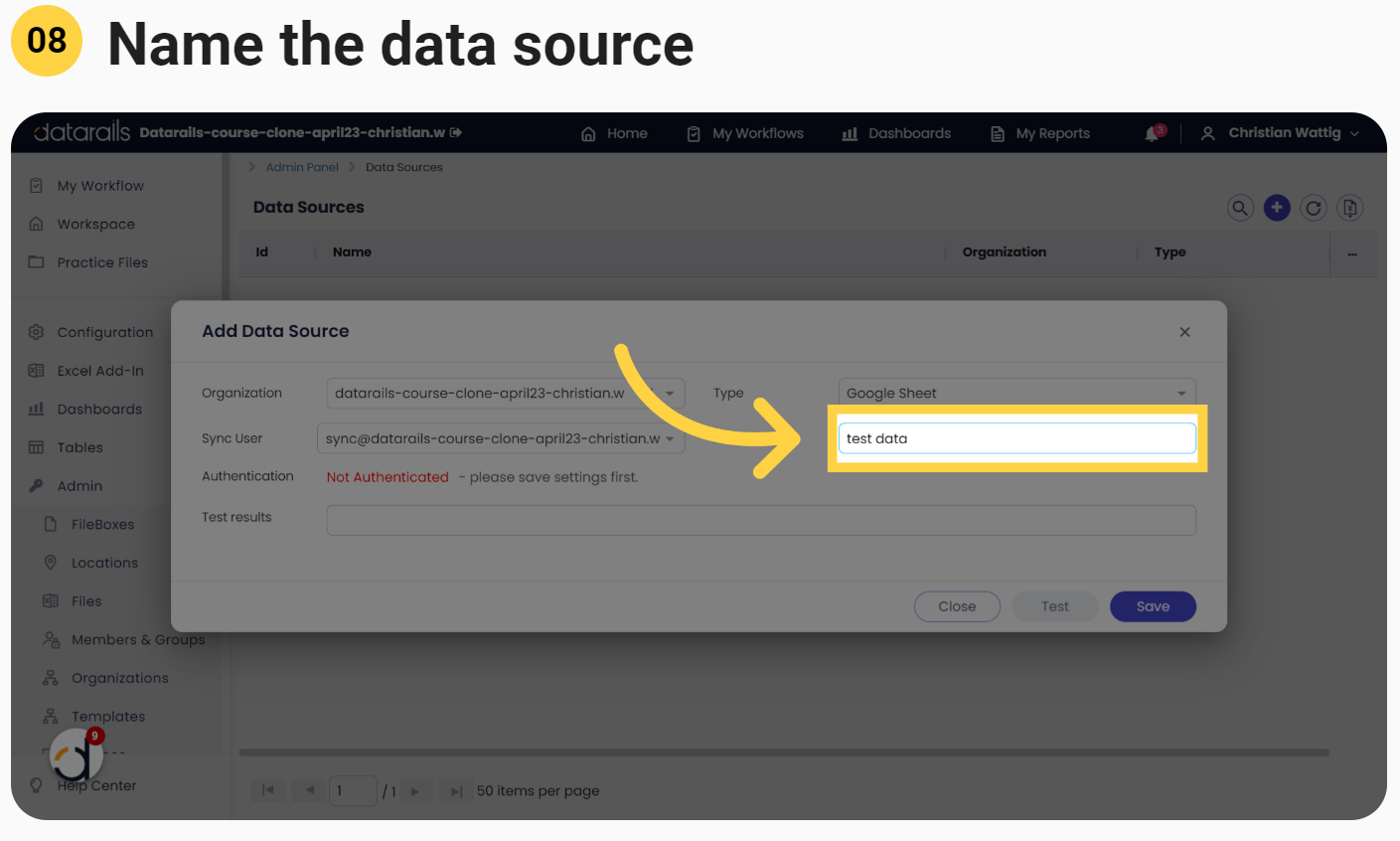The image size is (1400, 841).
Task: Click the Close button in dialog
Action: pyautogui.click(x=957, y=606)
